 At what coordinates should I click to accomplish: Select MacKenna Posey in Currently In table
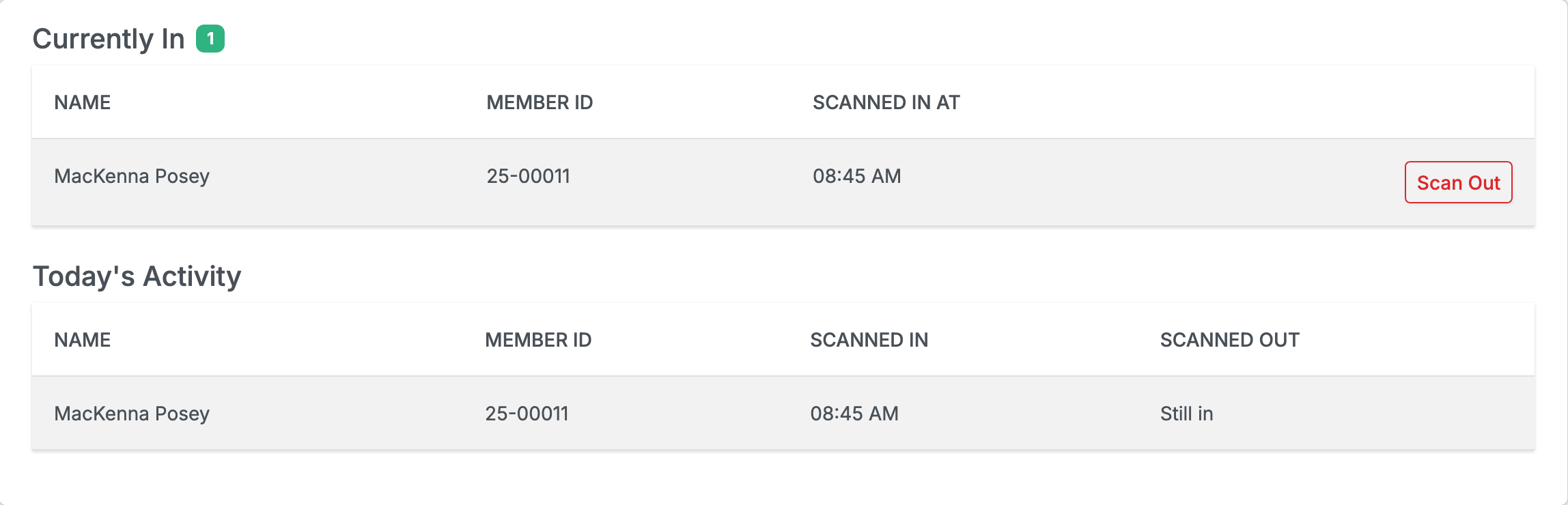click(132, 176)
